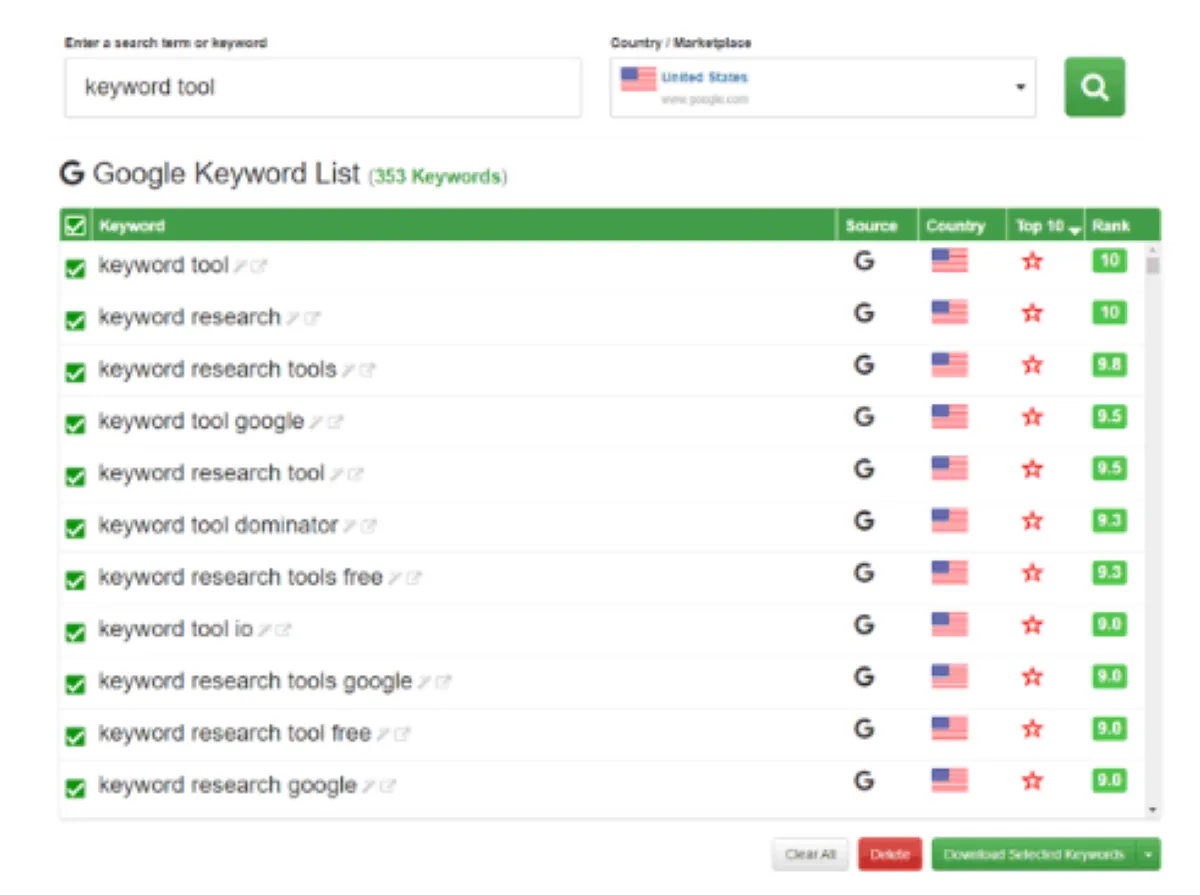This screenshot has height=895, width=1200.
Task: Uncheck the 'keyword research tool' checkbox
Action: [75, 477]
